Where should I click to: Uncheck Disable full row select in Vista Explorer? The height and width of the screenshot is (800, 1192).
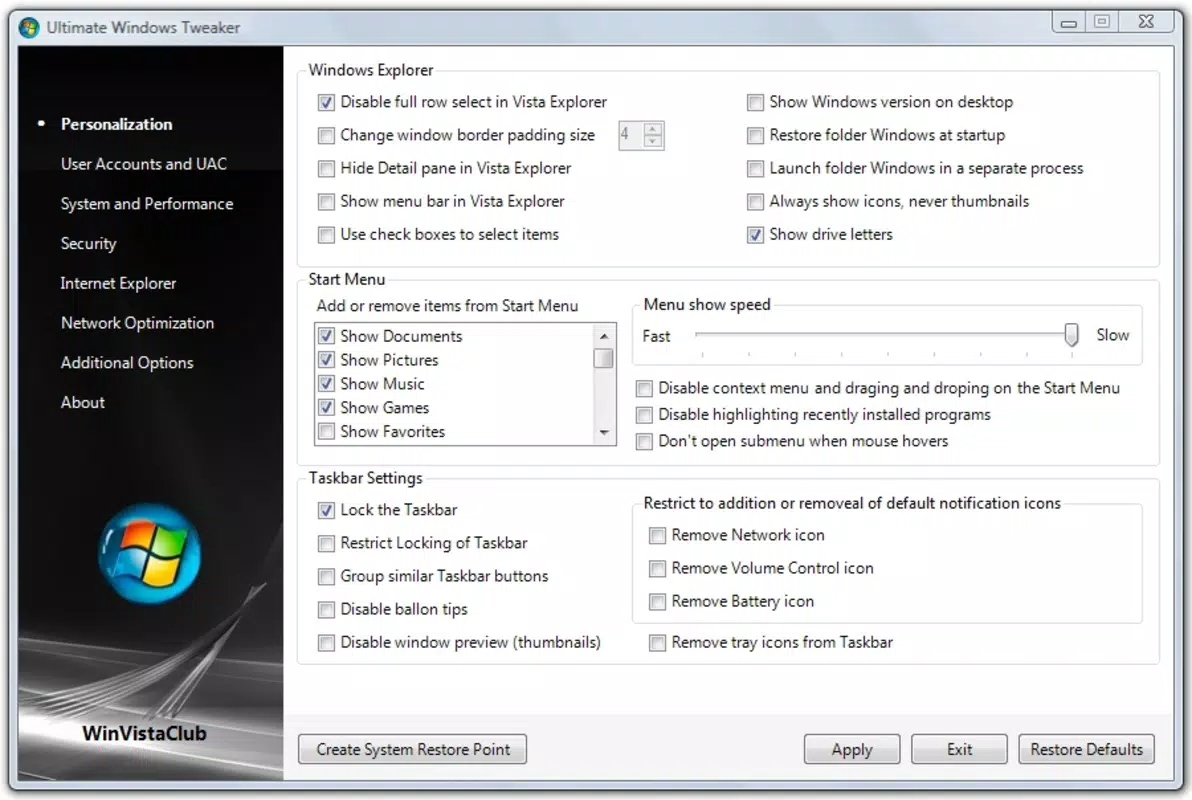326,102
